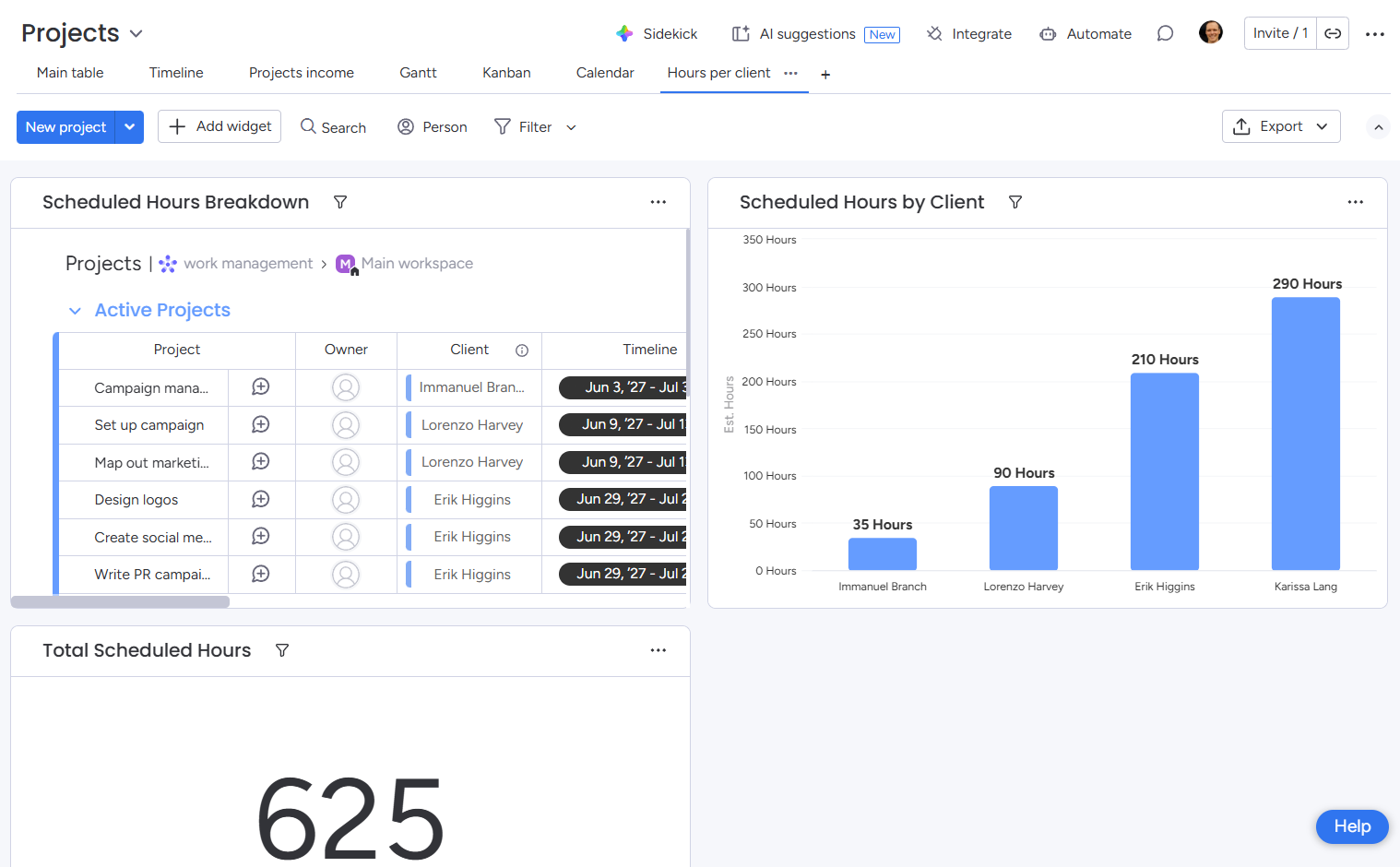The width and height of the screenshot is (1400, 867).
Task: Click the user profile avatar
Action: coord(1211,33)
